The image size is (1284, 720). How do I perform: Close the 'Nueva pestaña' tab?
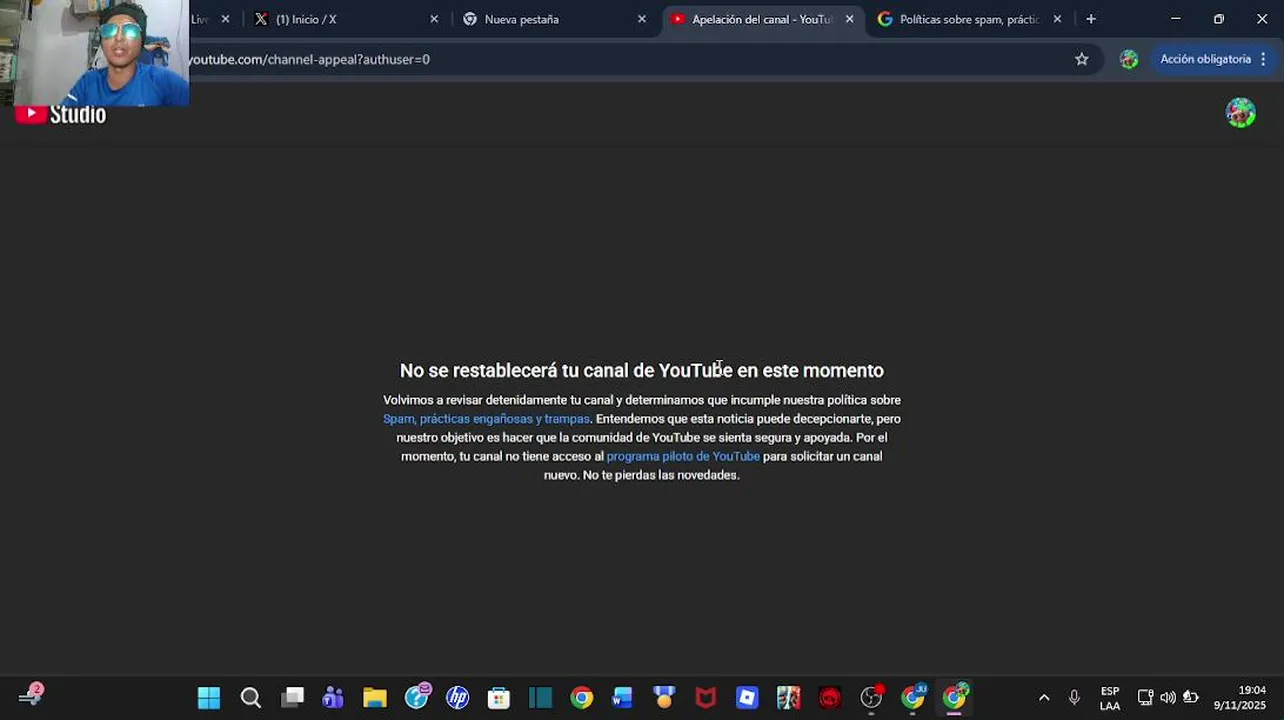(642, 19)
